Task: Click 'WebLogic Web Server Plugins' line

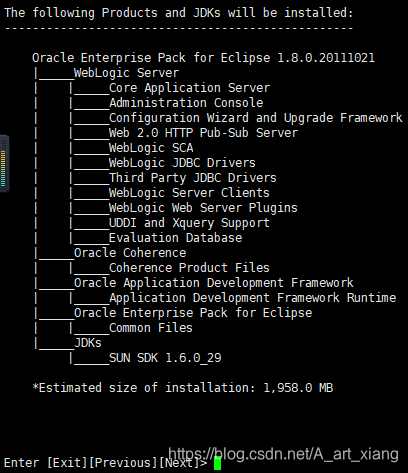Action: point(203,208)
